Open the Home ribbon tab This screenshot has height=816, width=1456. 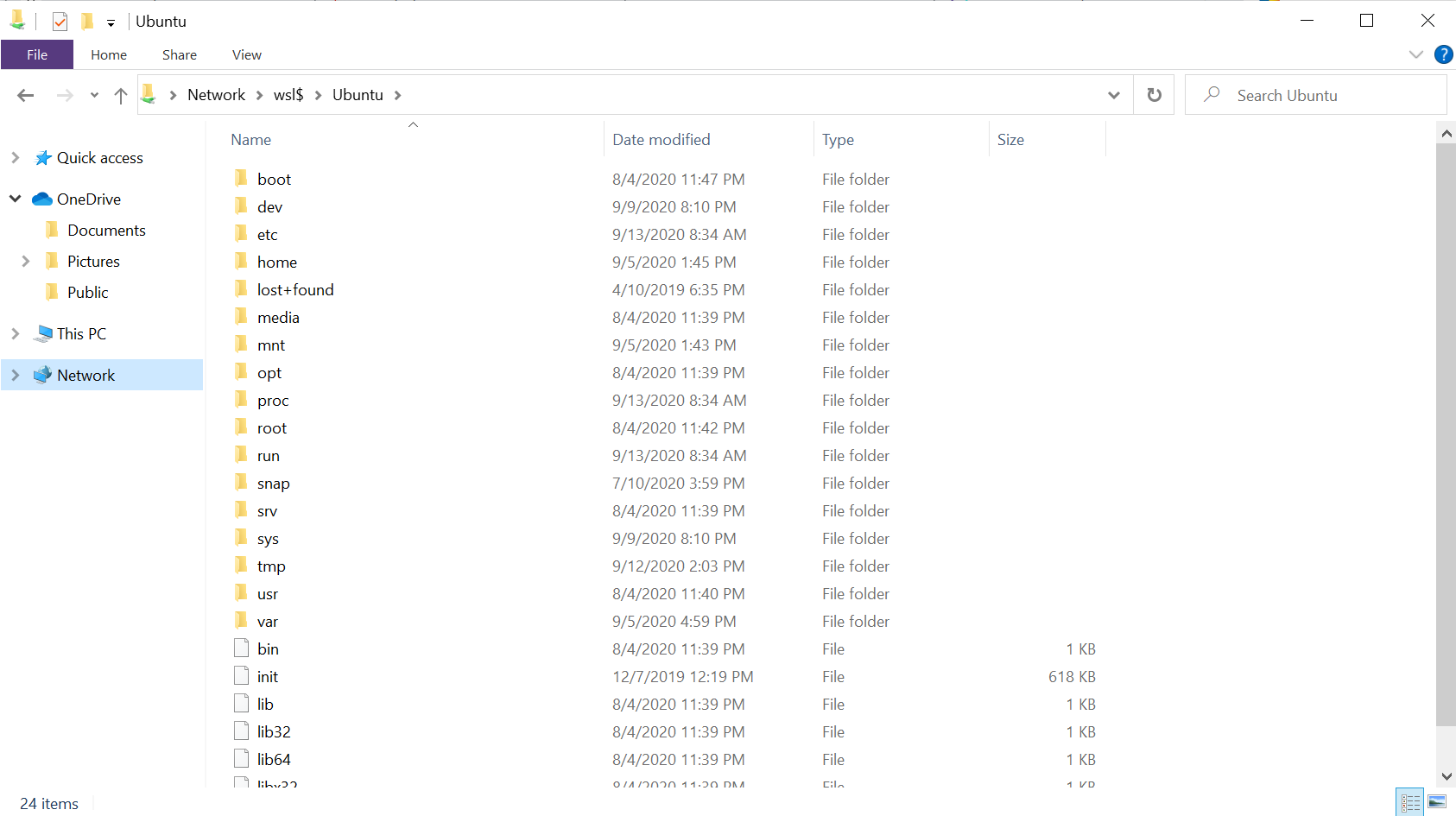coord(109,54)
